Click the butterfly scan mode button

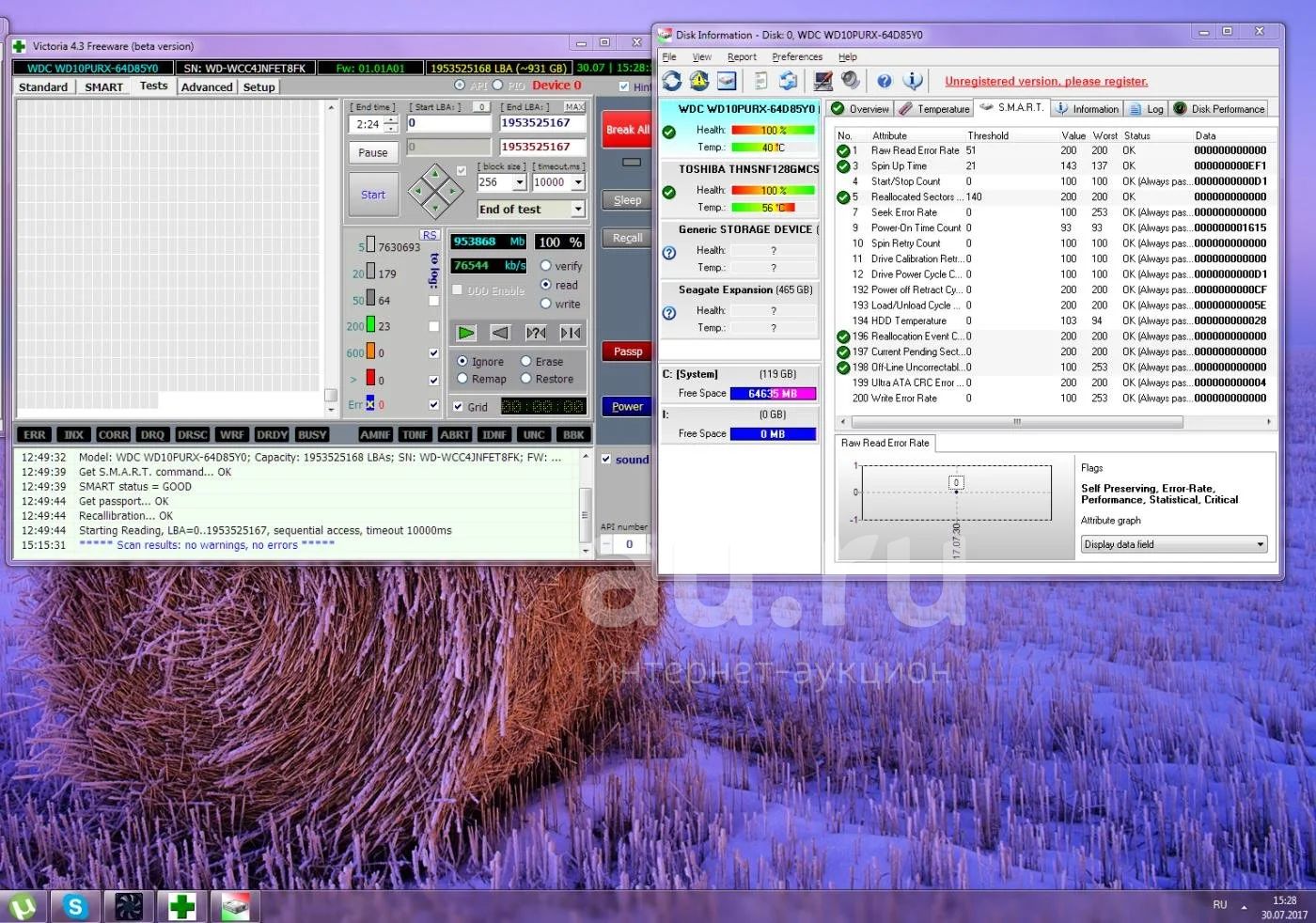(x=570, y=332)
